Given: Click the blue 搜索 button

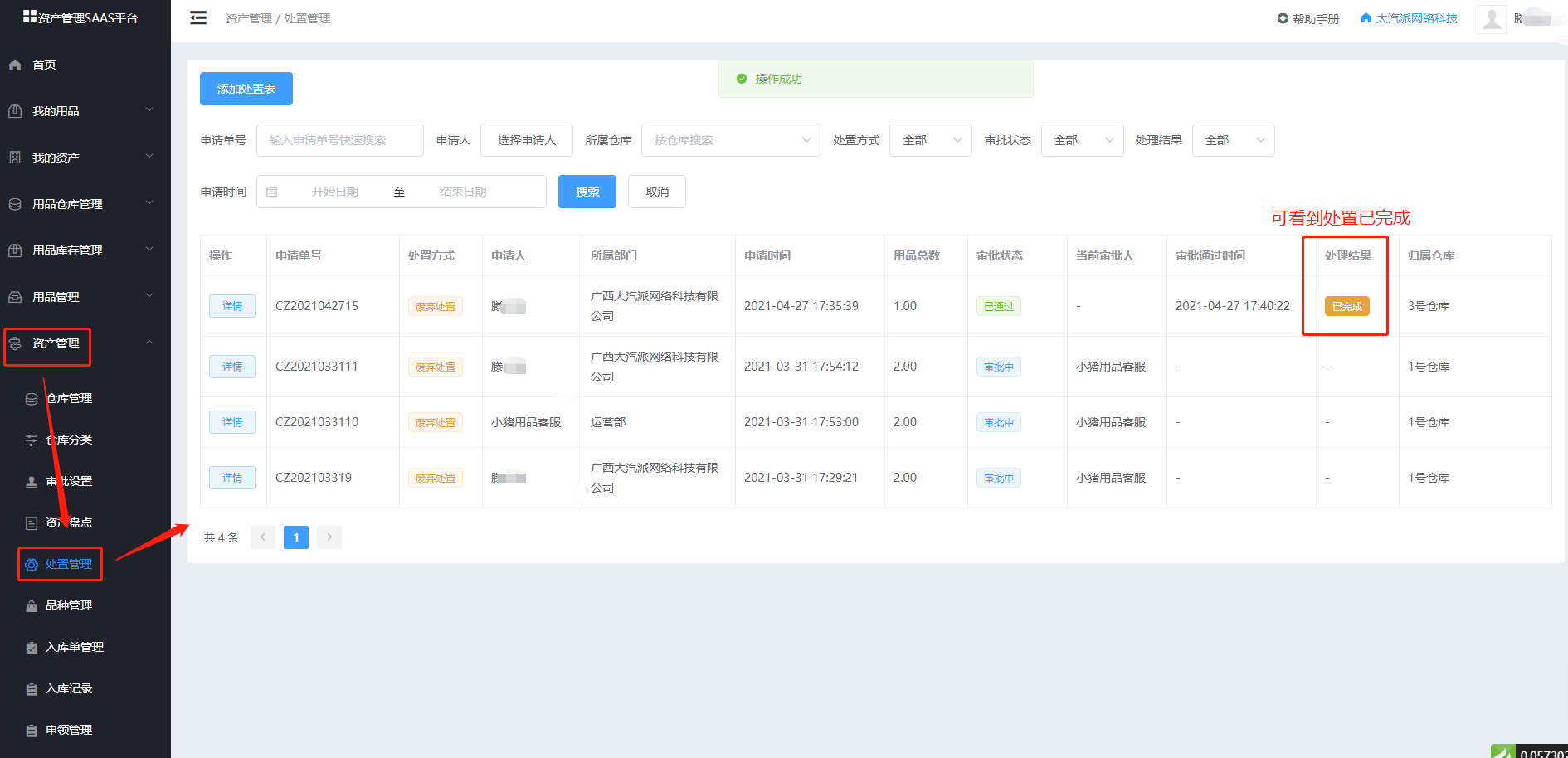Looking at the screenshot, I should coord(587,192).
